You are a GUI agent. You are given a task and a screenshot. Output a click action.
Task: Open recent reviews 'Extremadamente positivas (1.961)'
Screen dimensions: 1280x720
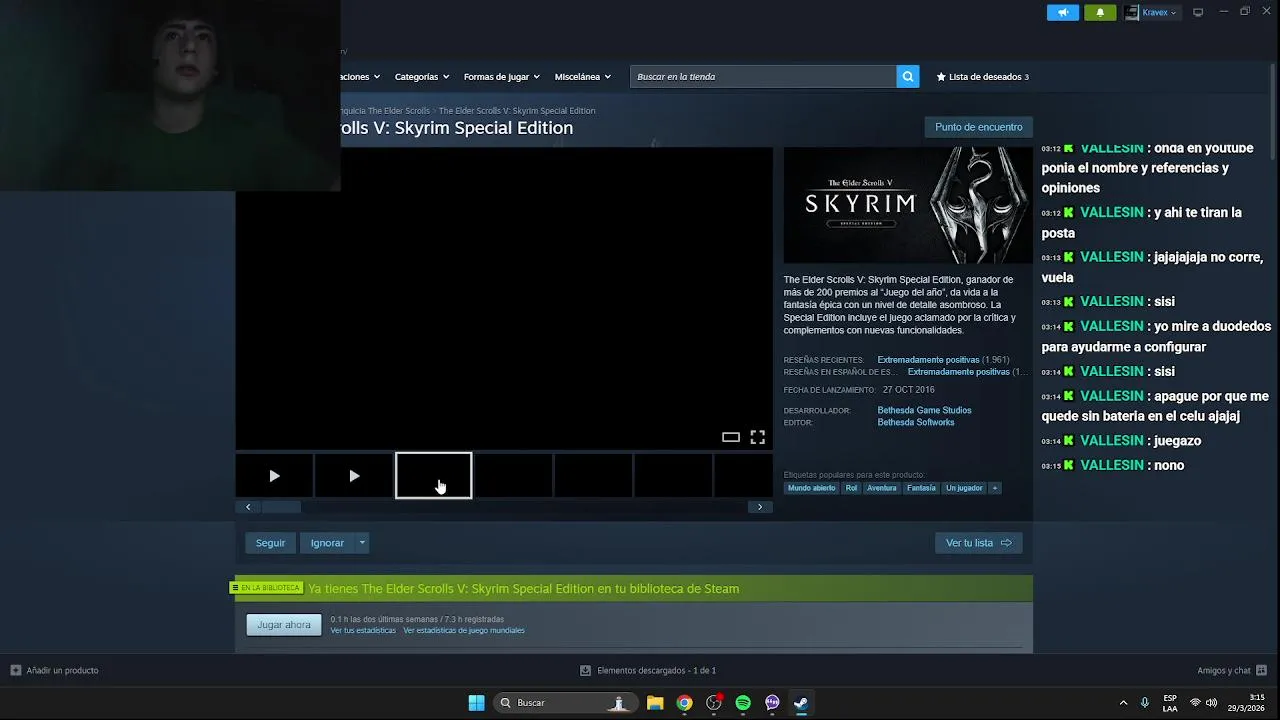point(943,360)
